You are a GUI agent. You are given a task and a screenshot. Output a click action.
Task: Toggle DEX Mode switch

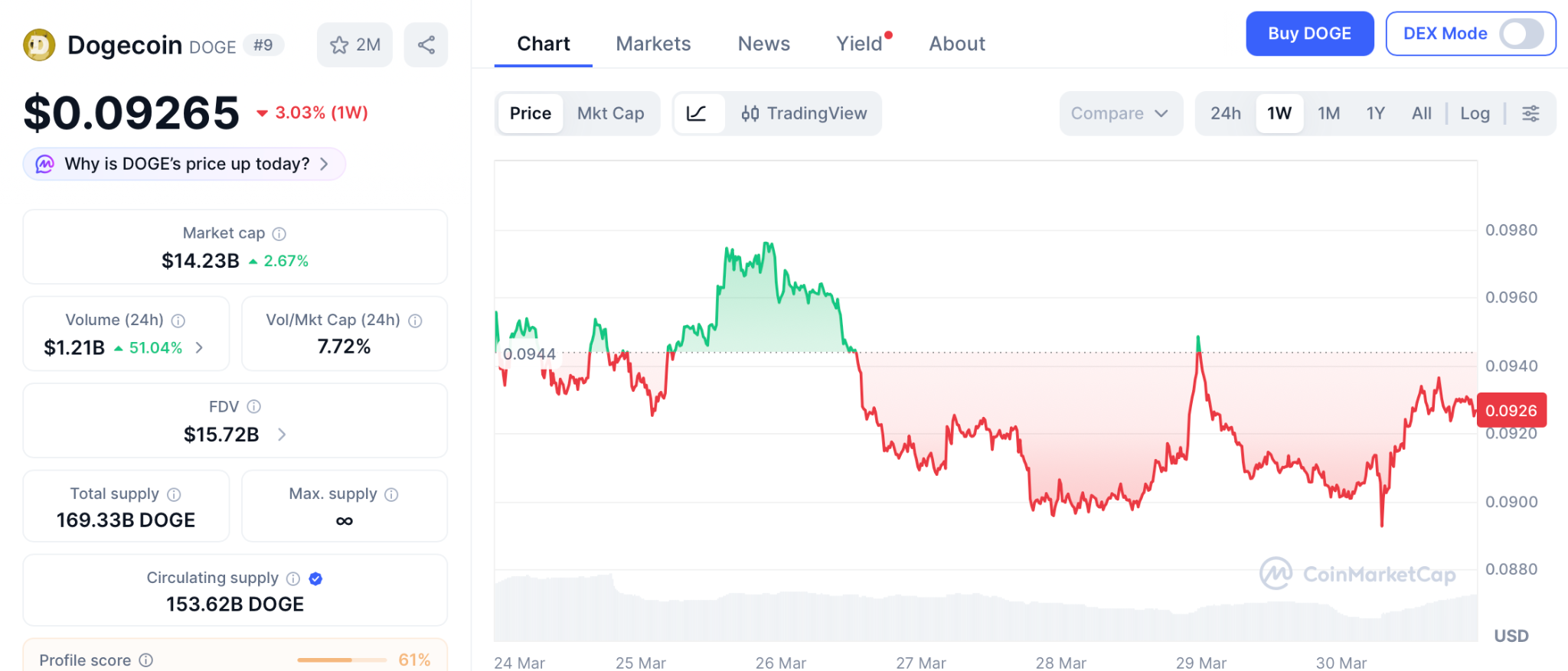point(1521,34)
